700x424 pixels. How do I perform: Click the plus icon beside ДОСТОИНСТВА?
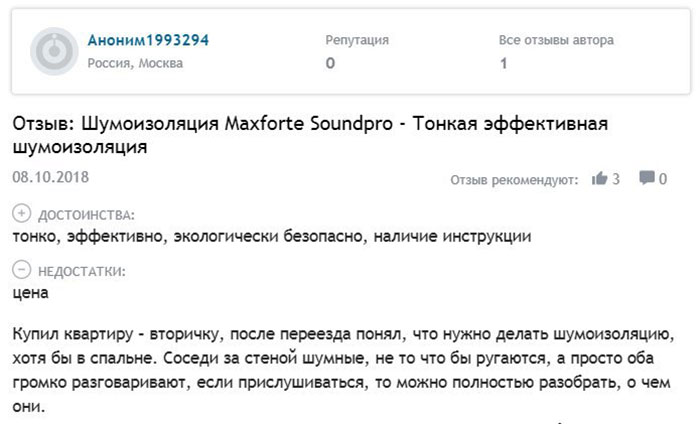tap(22, 215)
